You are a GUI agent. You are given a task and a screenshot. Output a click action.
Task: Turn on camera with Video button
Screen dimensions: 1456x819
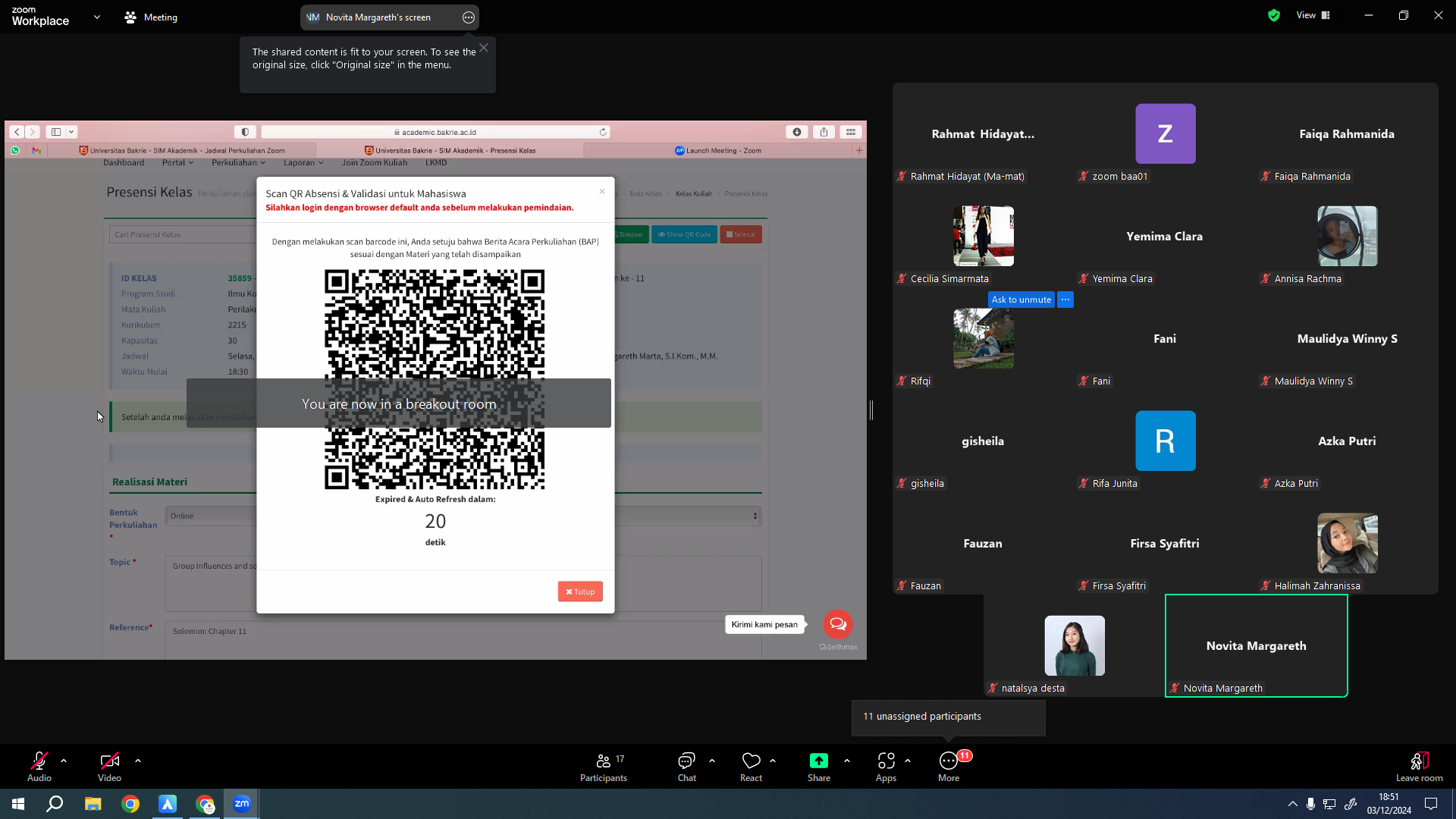coord(109,766)
